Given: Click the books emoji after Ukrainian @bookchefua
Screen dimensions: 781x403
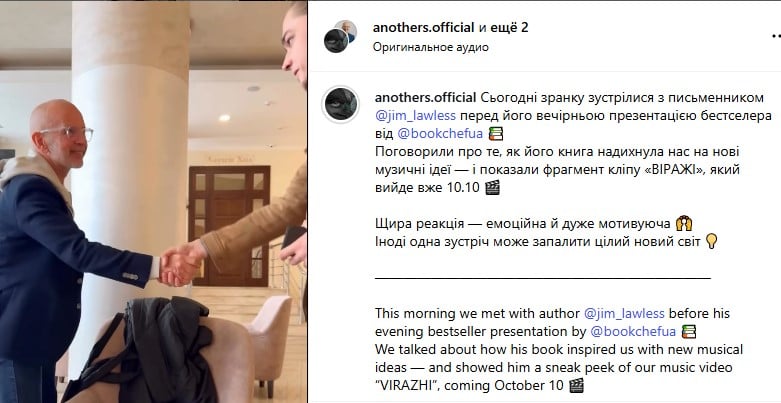Looking at the screenshot, I should (x=496, y=134).
